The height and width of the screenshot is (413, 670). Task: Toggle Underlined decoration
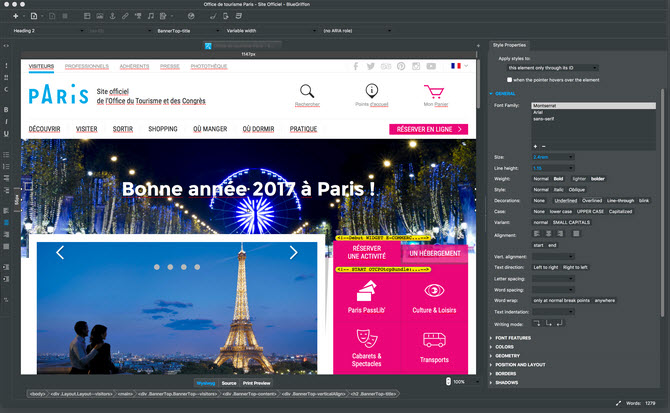coord(566,201)
